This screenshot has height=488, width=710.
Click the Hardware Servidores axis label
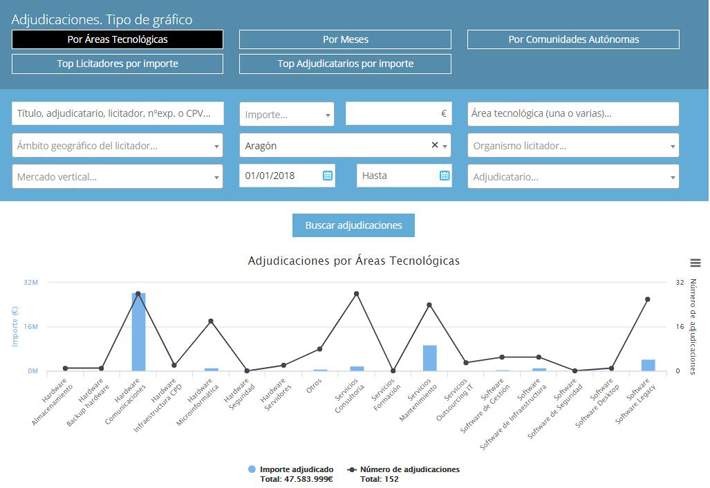pos(275,394)
